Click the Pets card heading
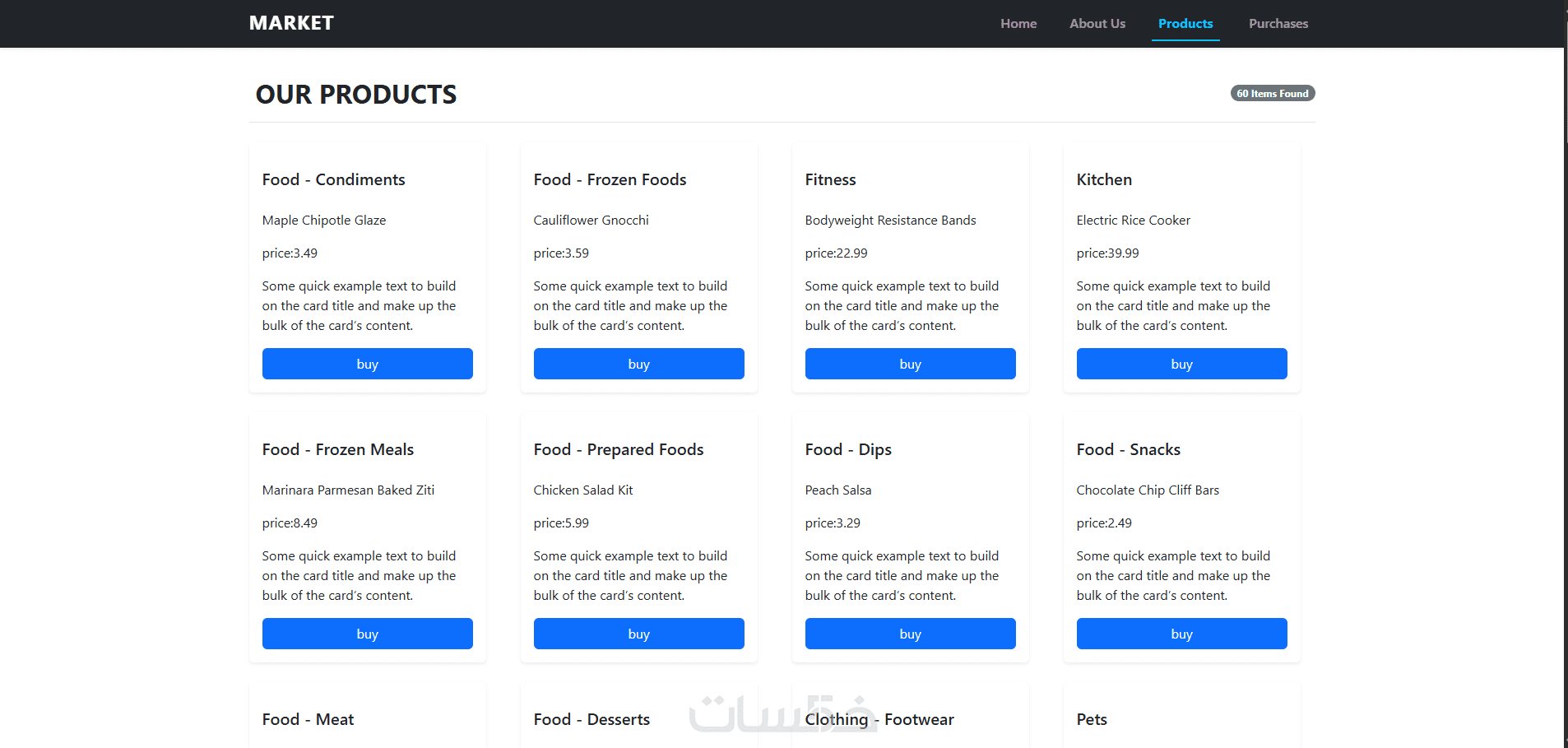The width and height of the screenshot is (1568, 748). coord(1092,719)
